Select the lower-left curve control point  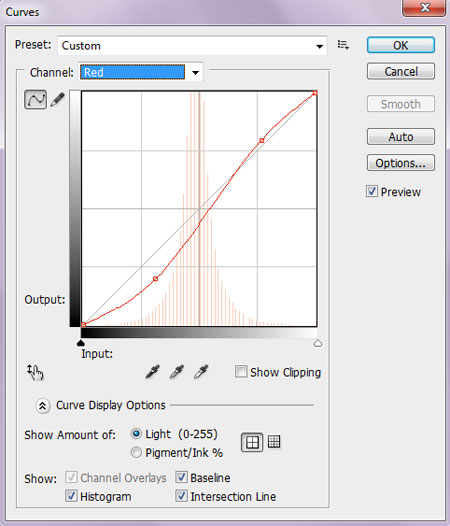[155, 279]
